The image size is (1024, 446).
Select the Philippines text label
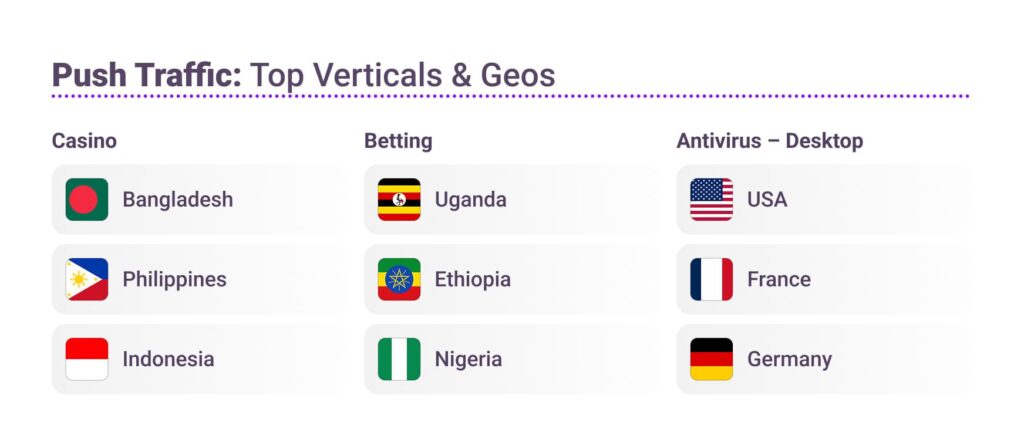[174, 280]
